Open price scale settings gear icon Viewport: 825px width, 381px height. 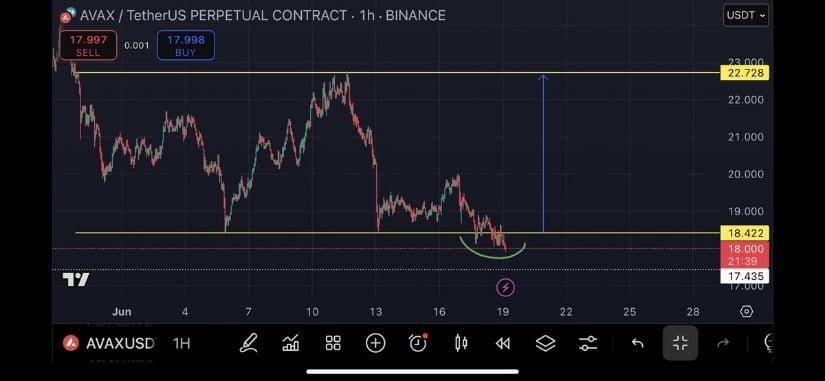(x=746, y=312)
